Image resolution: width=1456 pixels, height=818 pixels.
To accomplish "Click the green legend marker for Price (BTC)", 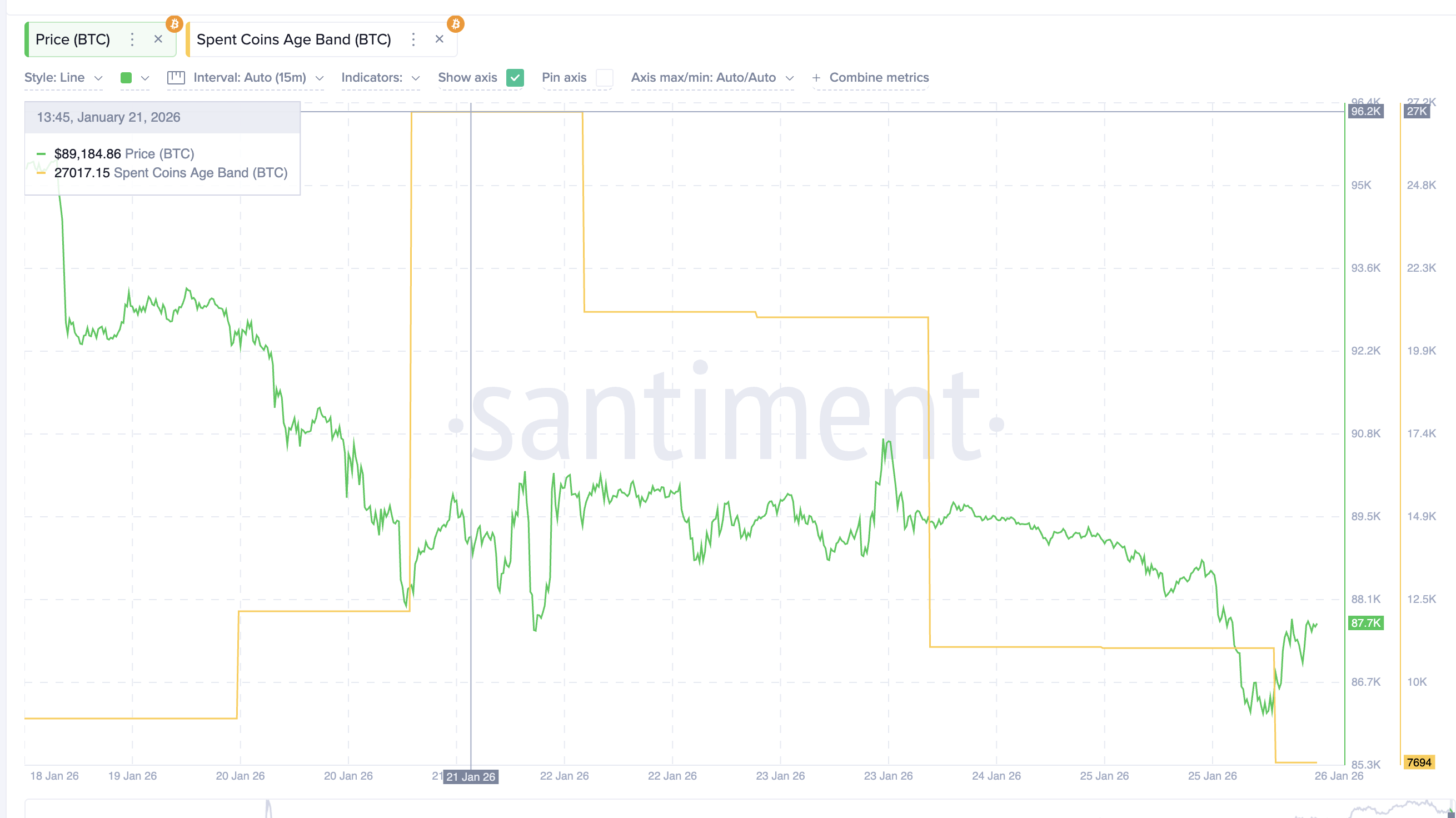I will pyautogui.click(x=40, y=153).
